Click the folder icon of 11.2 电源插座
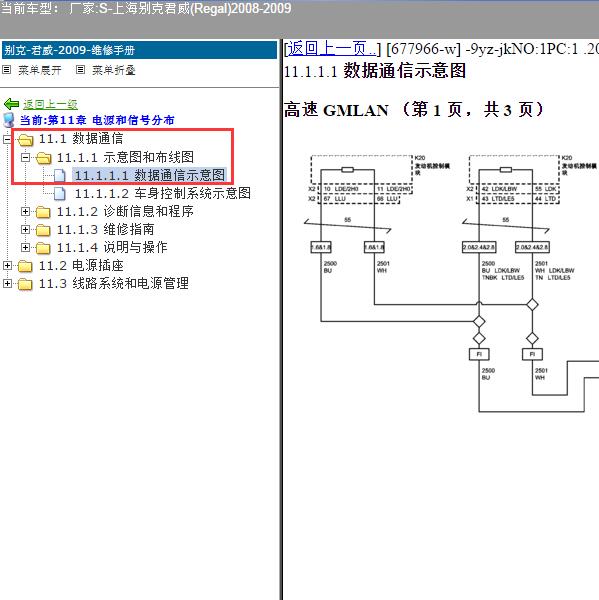Image resolution: width=599 pixels, height=600 pixels. click(x=26, y=266)
